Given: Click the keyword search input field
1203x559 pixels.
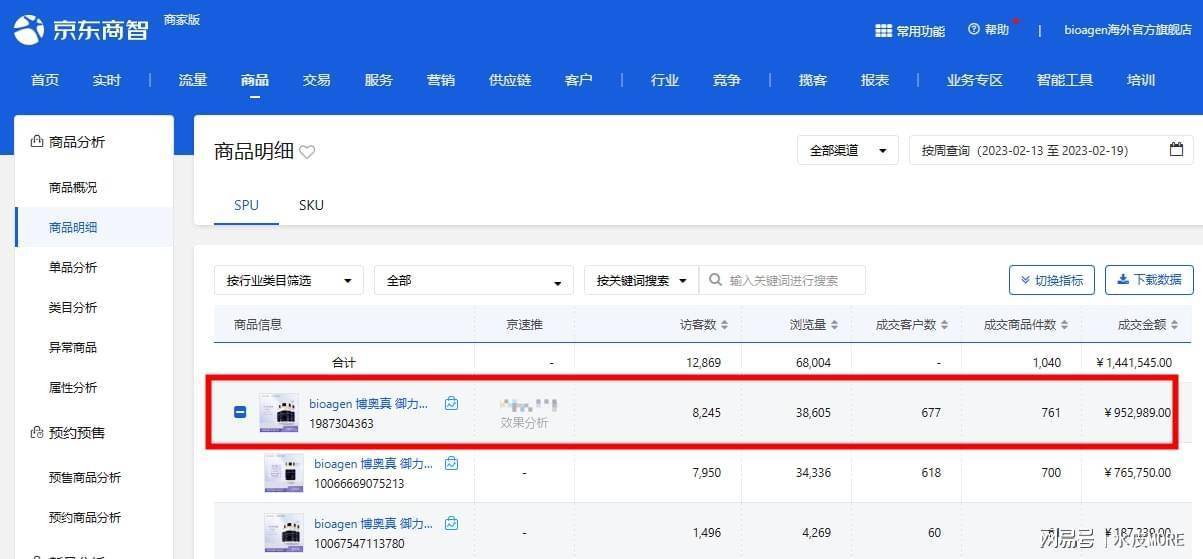Looking at the screenshot, I should point(782,280).
